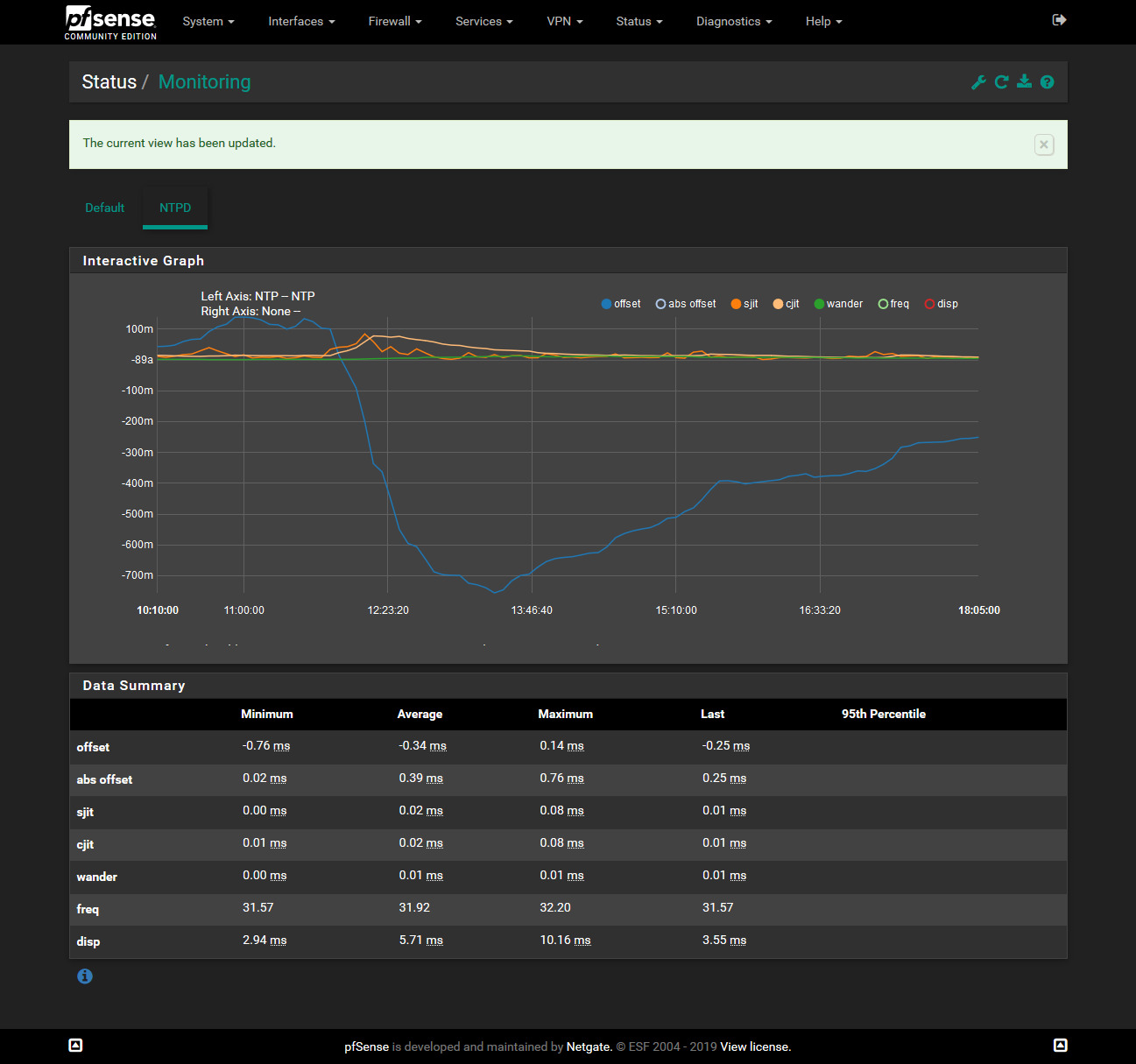Switch to the Default tab
The width and height of the screenshot is (1136, 1064).
pyautogui.click(x=104, y=208)
